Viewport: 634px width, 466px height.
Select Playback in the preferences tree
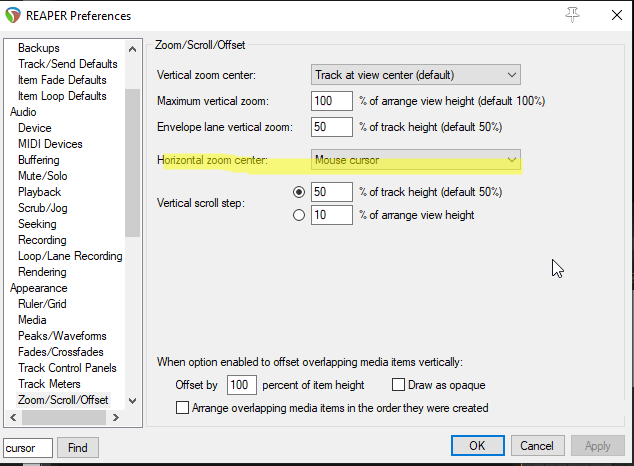point(40,192)
